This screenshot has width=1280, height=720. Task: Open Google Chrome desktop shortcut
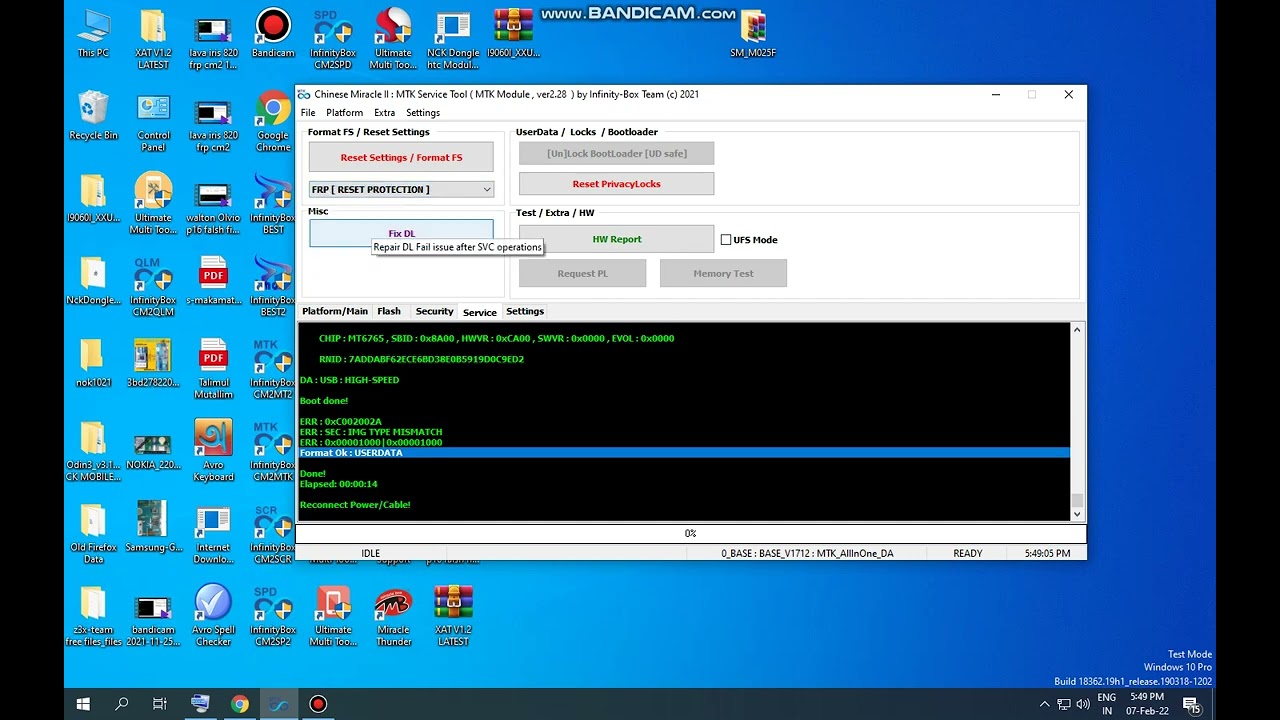[273, 121]
